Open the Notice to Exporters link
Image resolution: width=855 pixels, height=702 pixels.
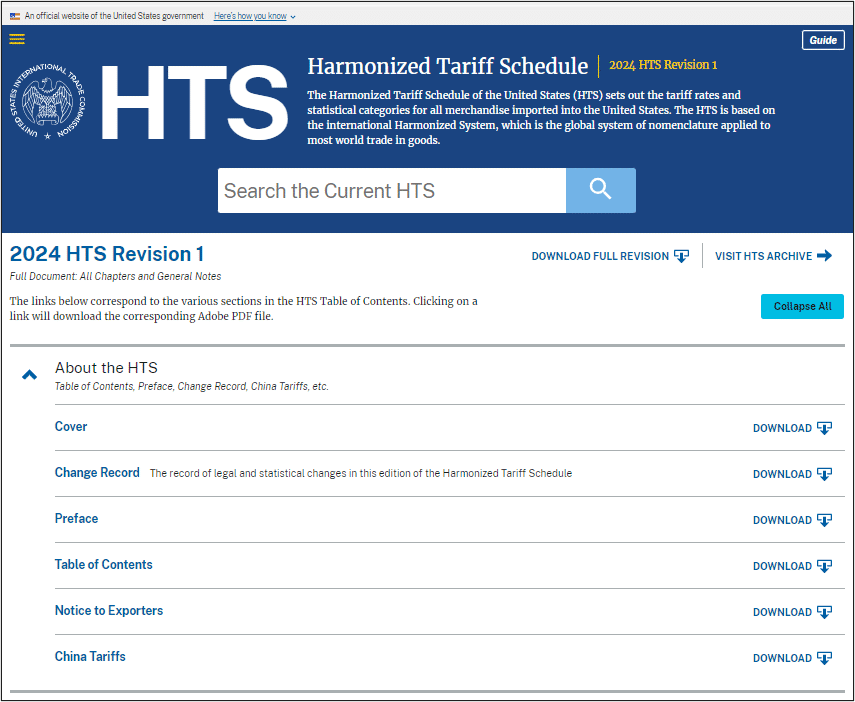coord(109,610)
